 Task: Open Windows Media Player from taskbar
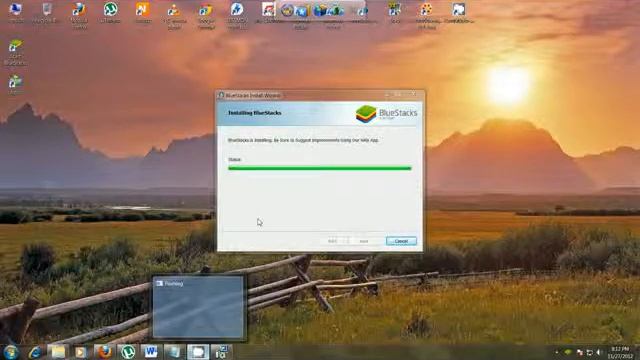[81, 352]
